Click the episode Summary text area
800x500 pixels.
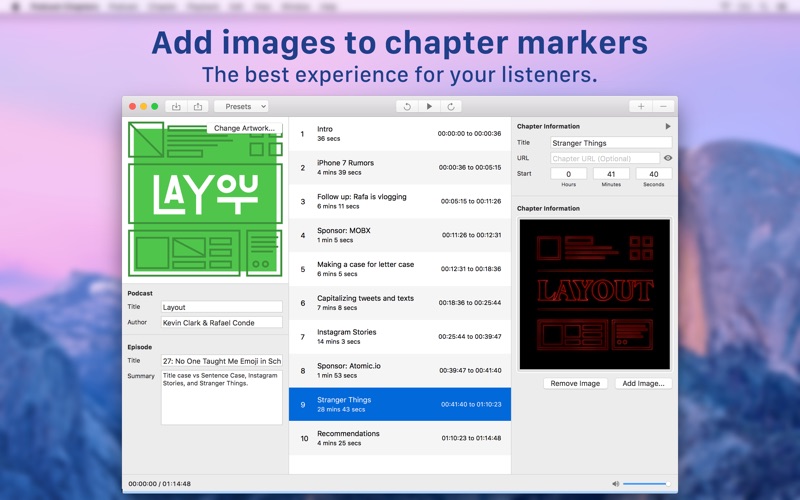pos(221,397)
